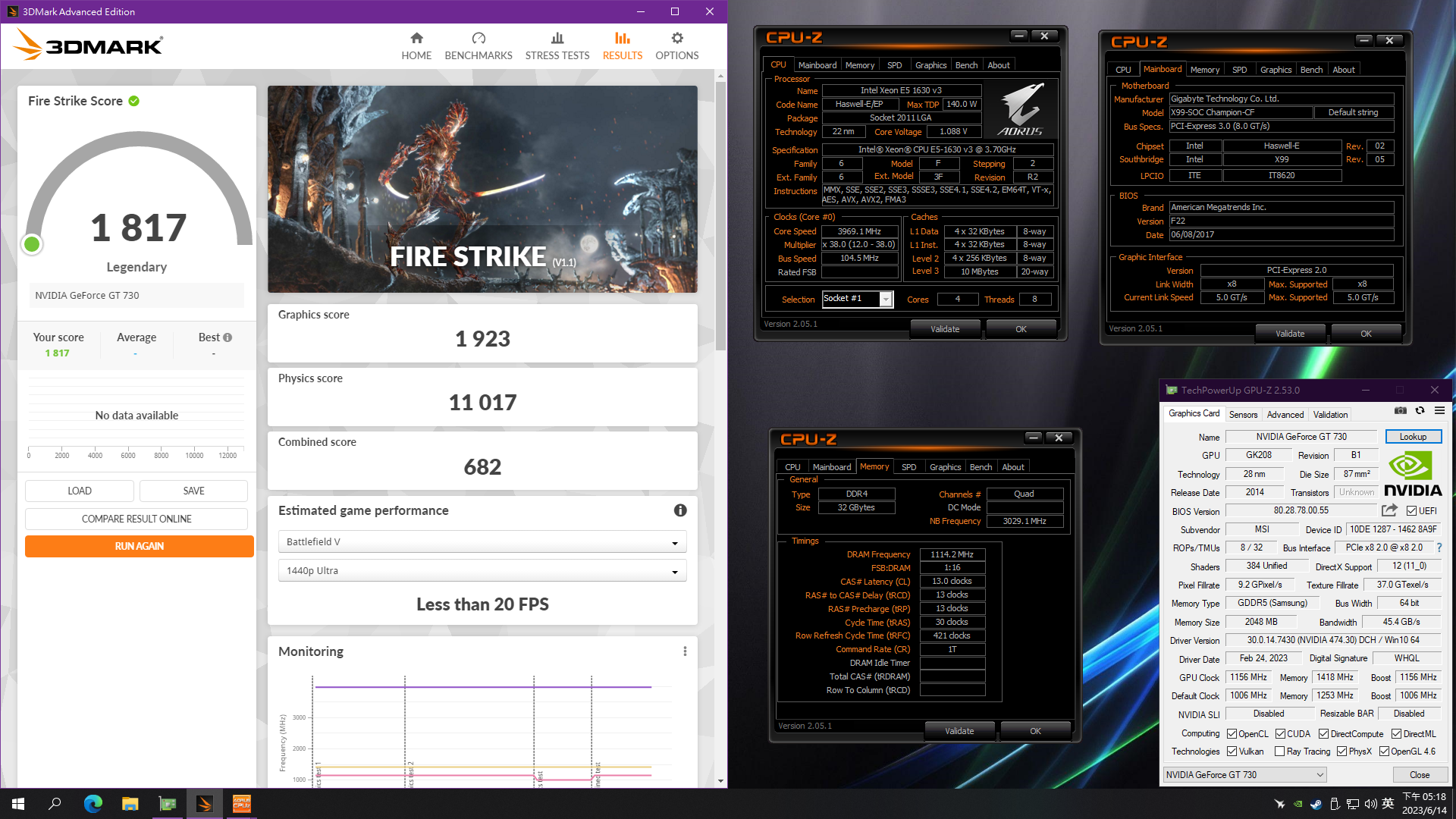The height and width of the screenshot is (819, 1456).
Task: Click green validation checkmark beside Fire Strike Score
Action: click(134, 101)
